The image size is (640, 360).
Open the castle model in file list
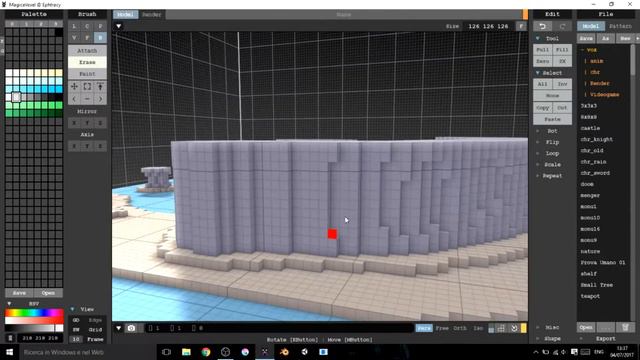point(590,128)
